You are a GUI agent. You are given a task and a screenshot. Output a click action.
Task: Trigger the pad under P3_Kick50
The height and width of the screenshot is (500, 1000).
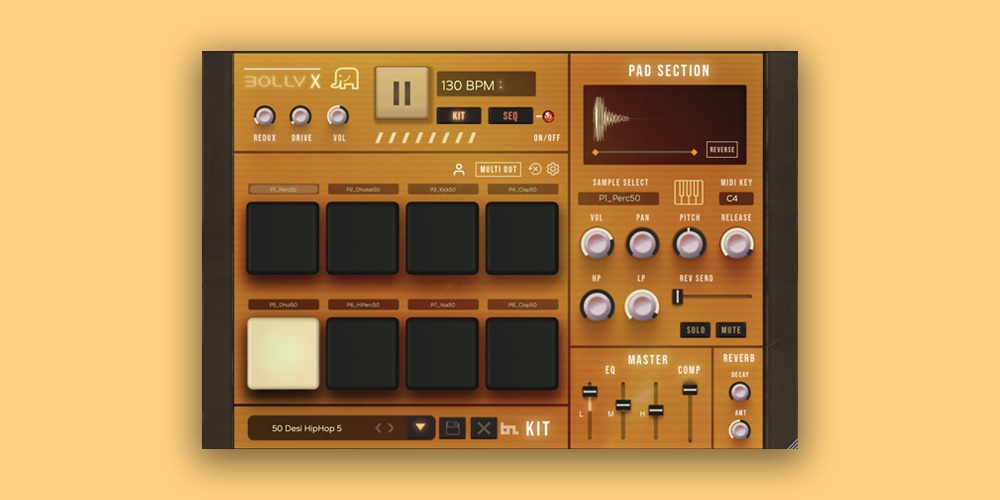coord(442,238)
